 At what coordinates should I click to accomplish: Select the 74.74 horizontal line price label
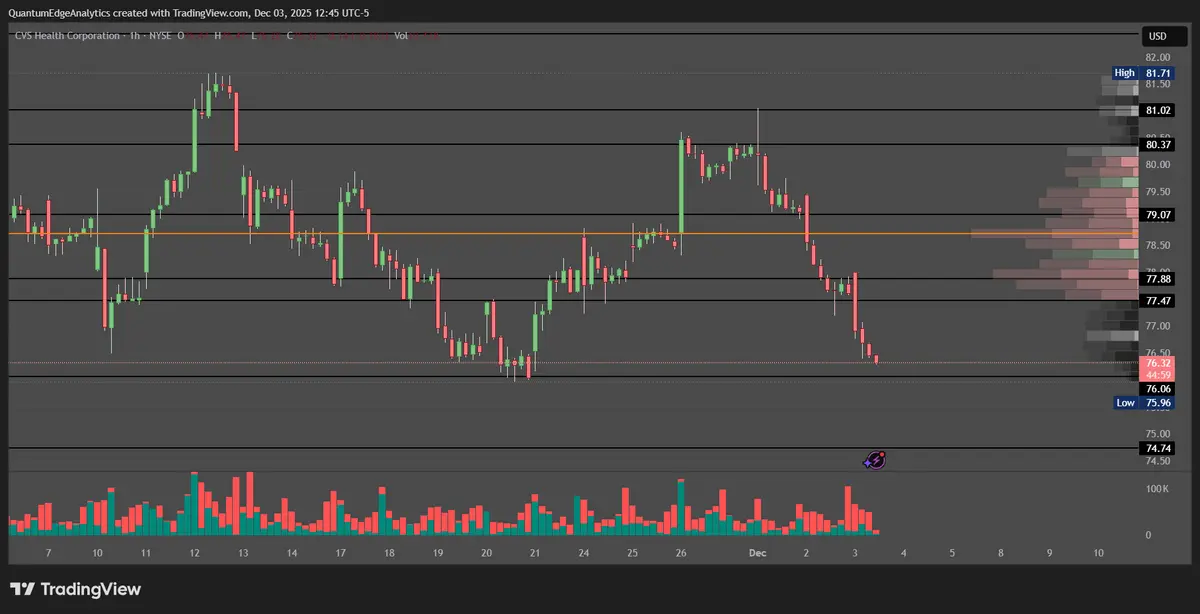pyautogui.click(x=1158, y=449)
